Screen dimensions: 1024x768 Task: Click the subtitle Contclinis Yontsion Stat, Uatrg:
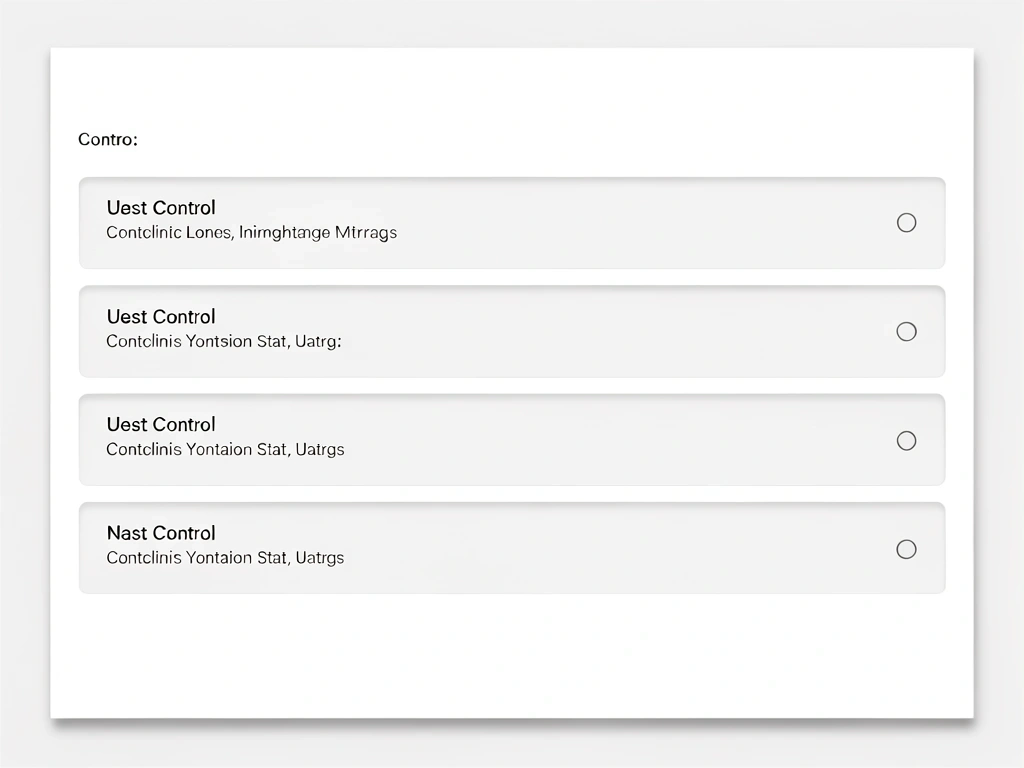pyautogui.click(x=222, y=341)
